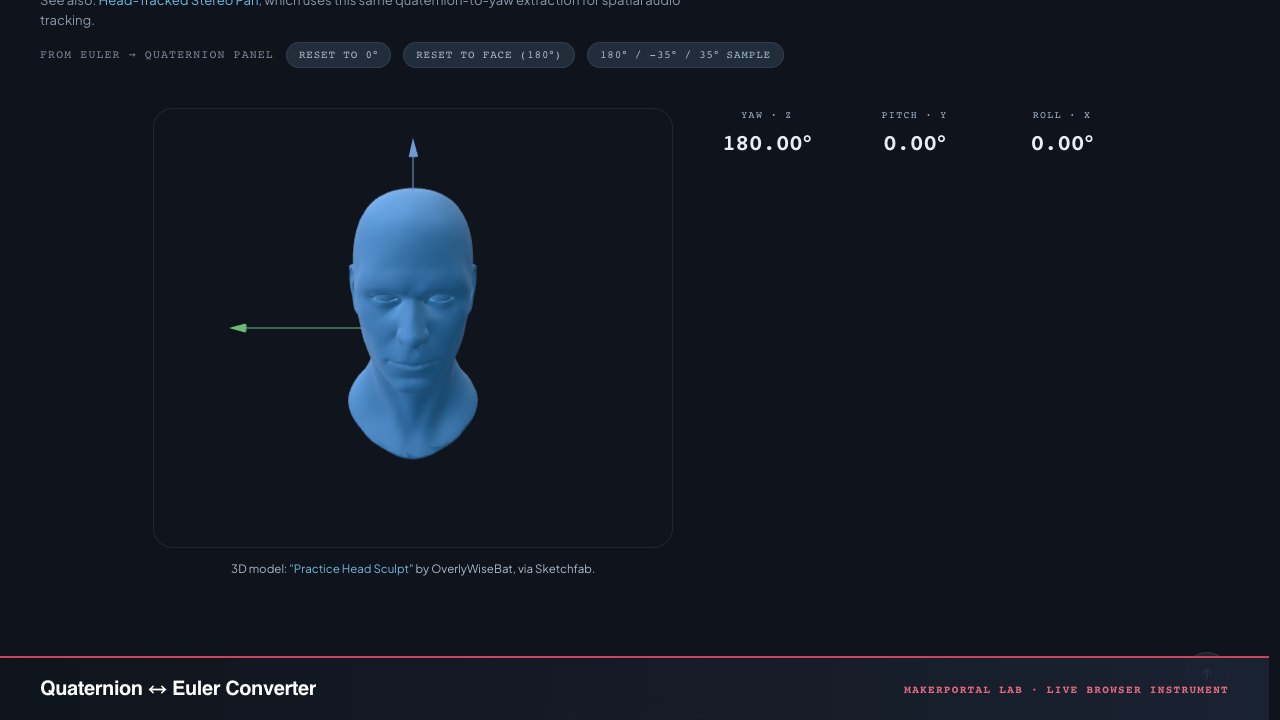Viewport: 1280px width, 720px height.
Task: Load the 180° / -35° / 35° sample
Action: pos(685,55)
